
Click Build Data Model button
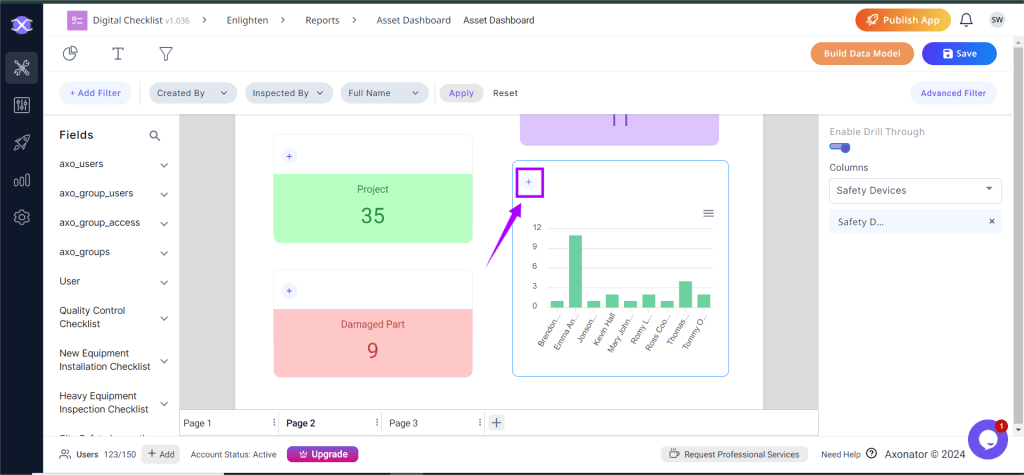[x=861, y=54]
